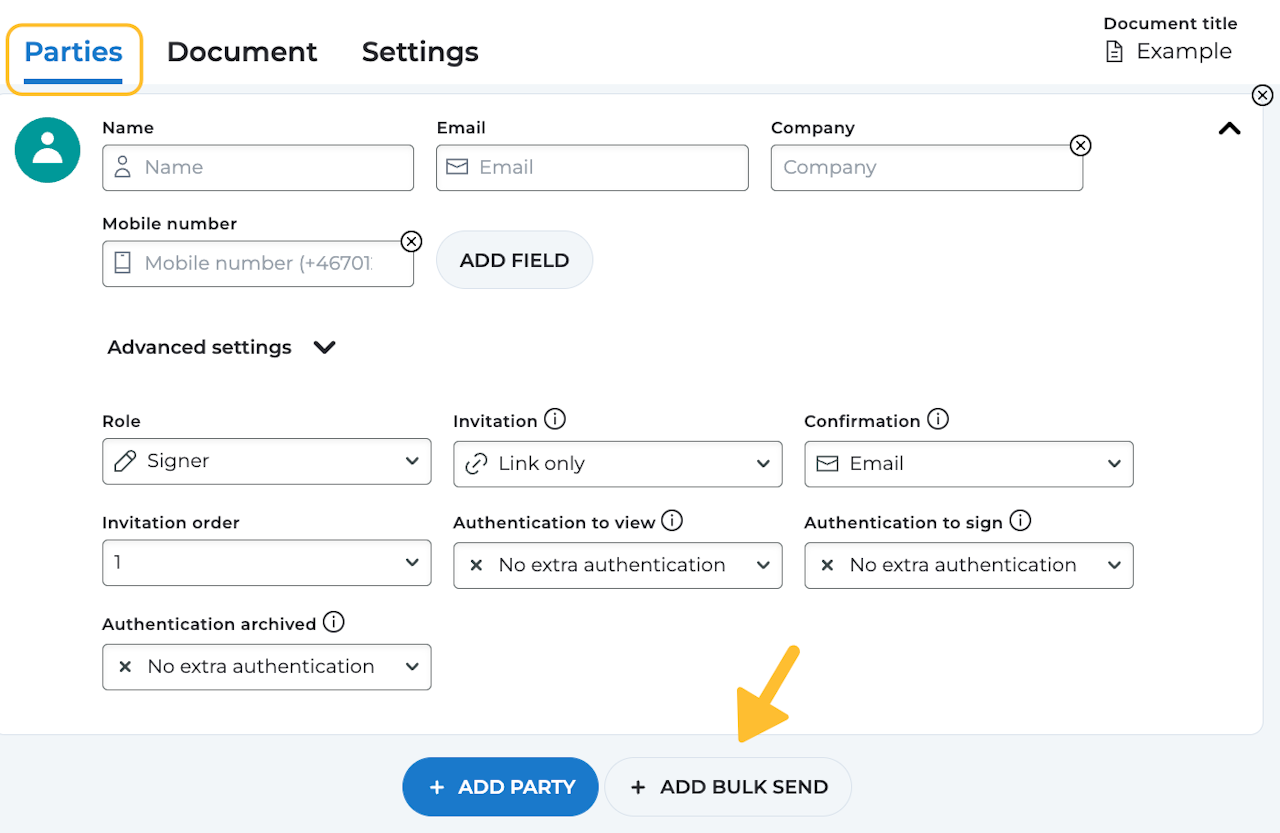
Task: Remove the Mobile number field
Action: (x=411, y=242)
